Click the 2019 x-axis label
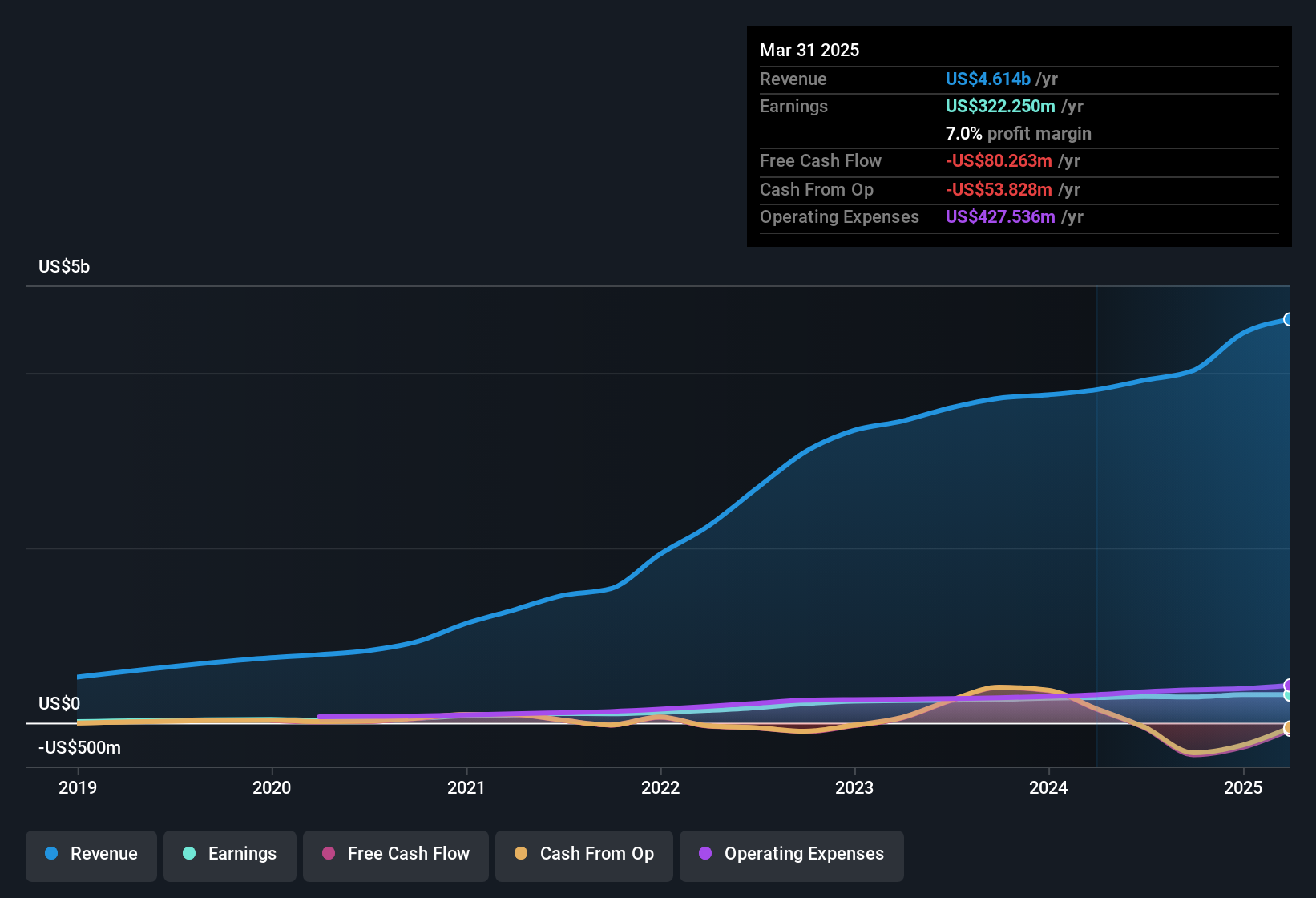1316x898 pixels. pos(78,787)
